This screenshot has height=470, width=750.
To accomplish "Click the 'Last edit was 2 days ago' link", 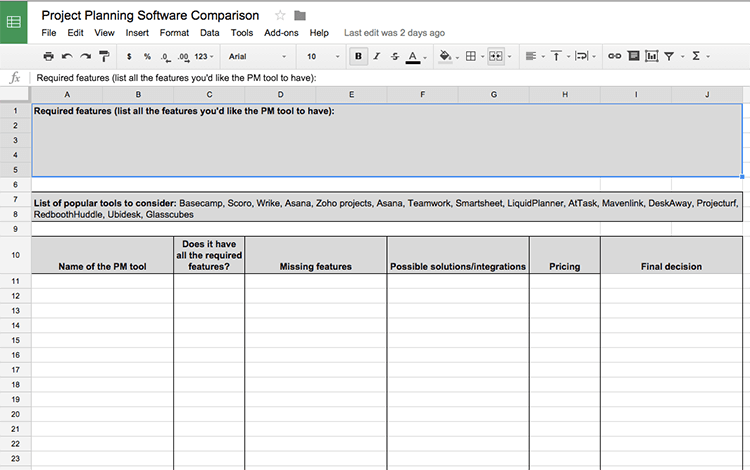I will point(394,33).
